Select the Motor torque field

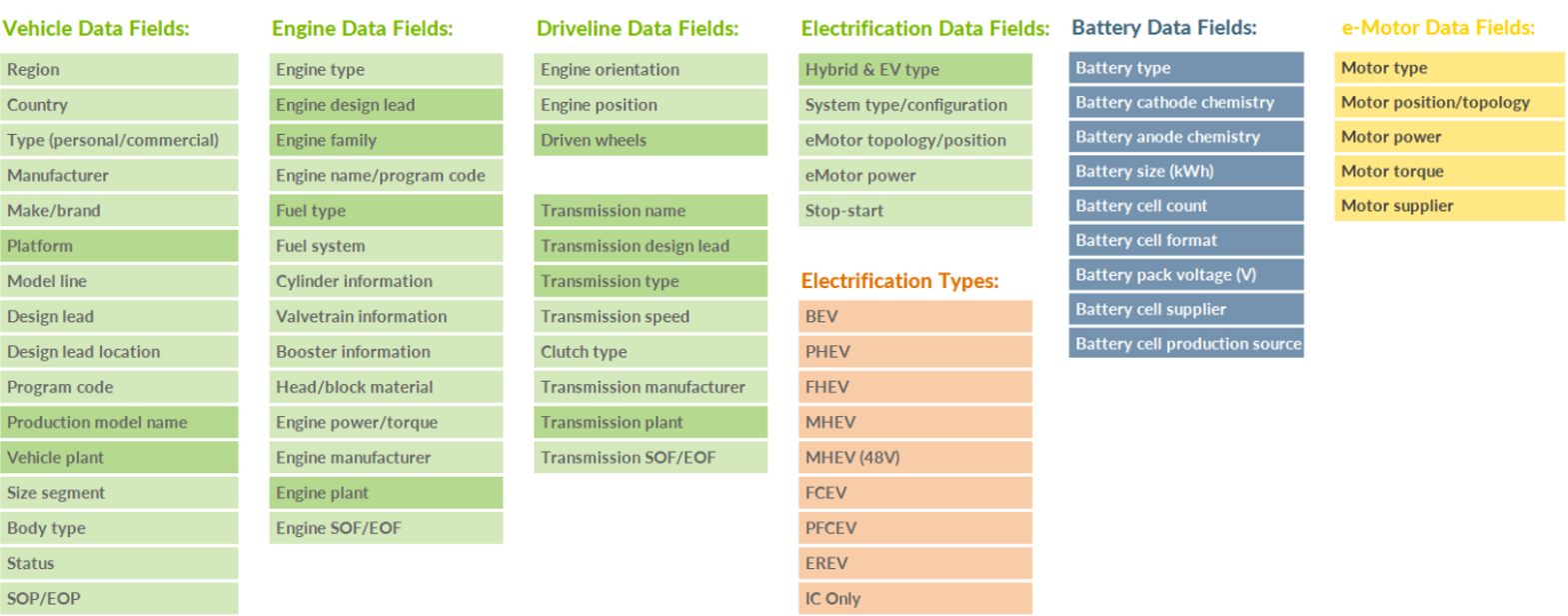coord(1448,171)
